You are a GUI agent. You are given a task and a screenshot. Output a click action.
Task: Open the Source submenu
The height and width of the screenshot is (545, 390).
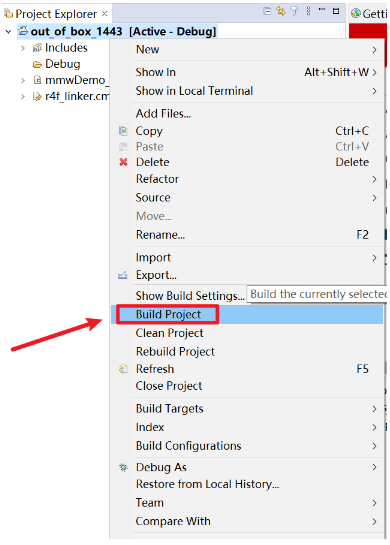247,198
